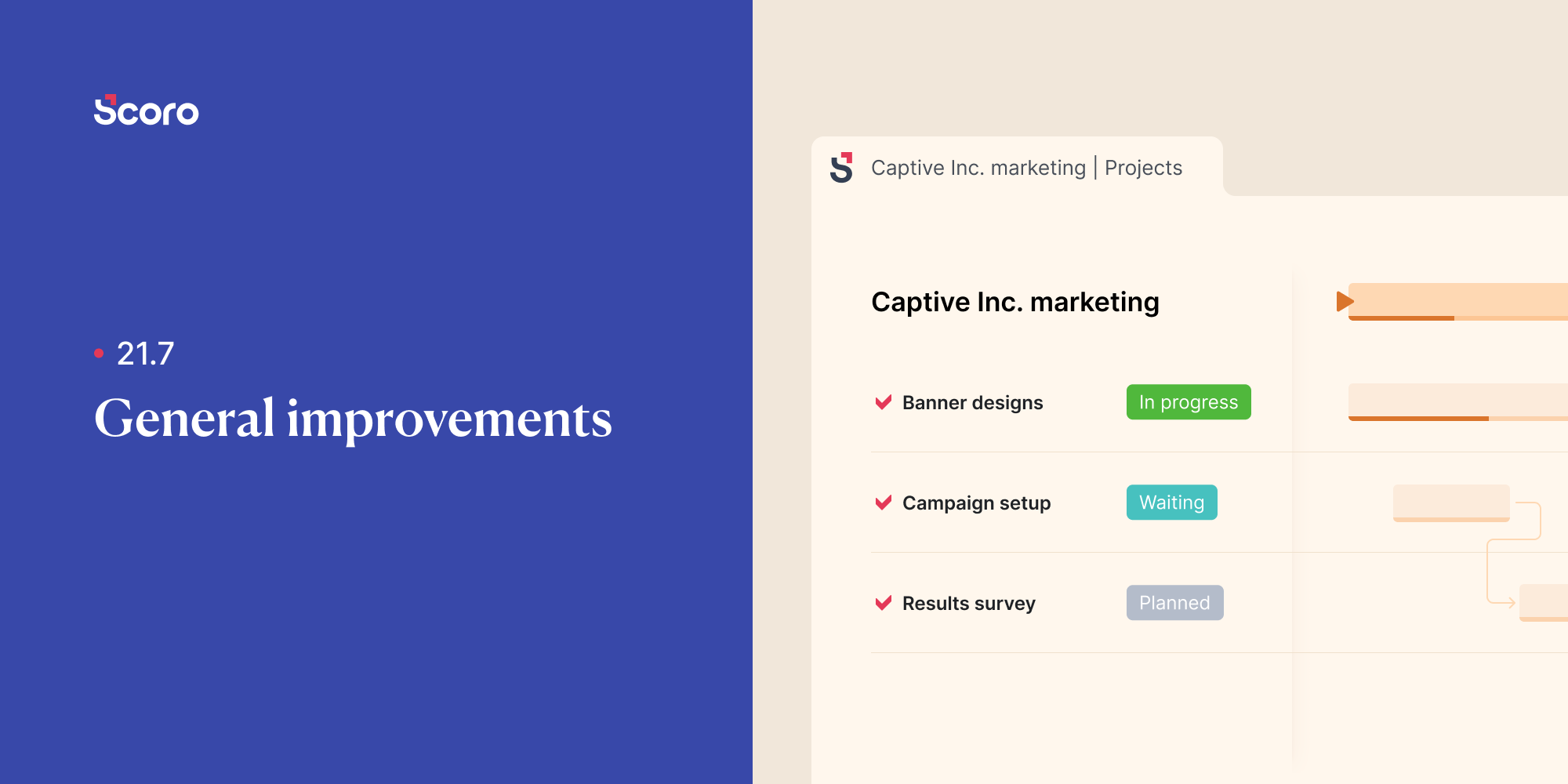
Task: Open the In progress status badge
Action: click(1188, 402)
